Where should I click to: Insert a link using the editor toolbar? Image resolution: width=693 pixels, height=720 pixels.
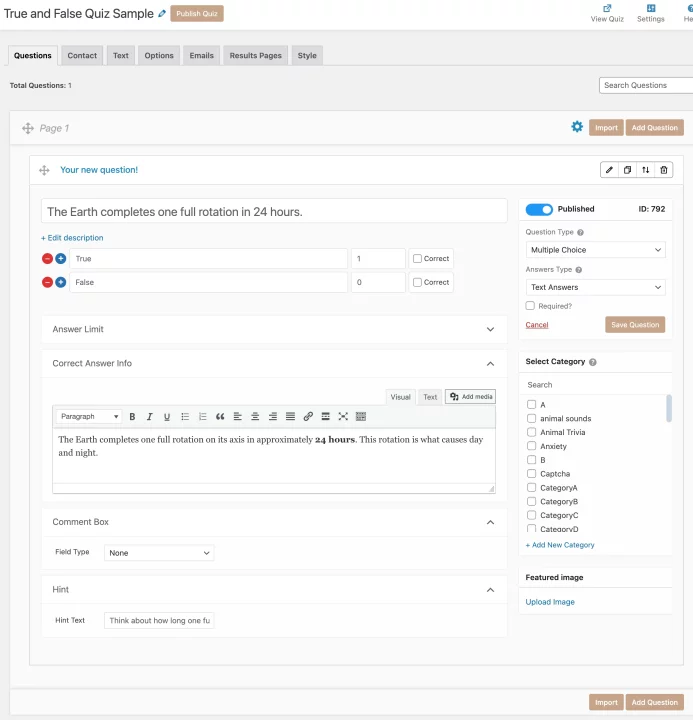tap(308, 416)
